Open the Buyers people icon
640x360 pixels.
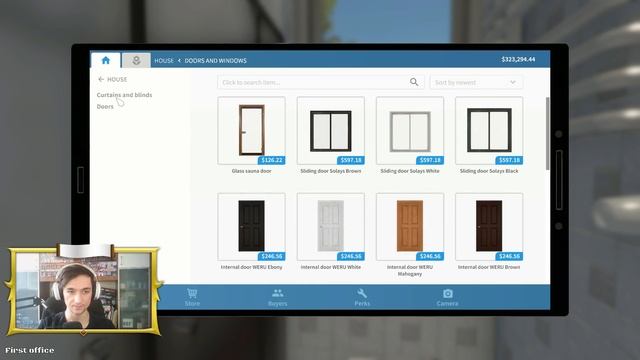click(x=278, y=297)
